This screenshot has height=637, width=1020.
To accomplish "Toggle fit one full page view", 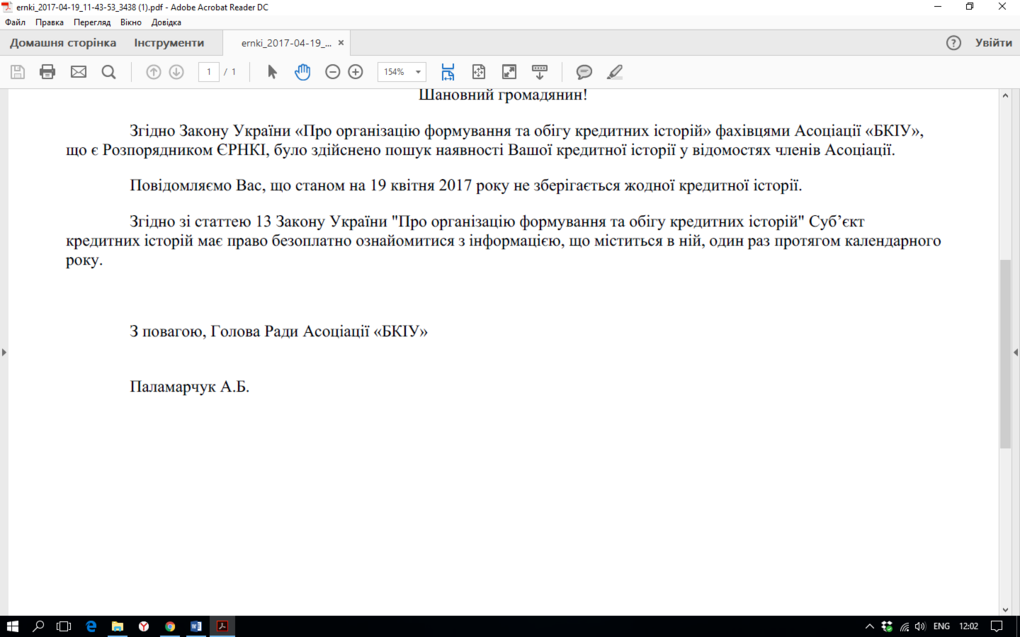I will click(x=479, y=72).
